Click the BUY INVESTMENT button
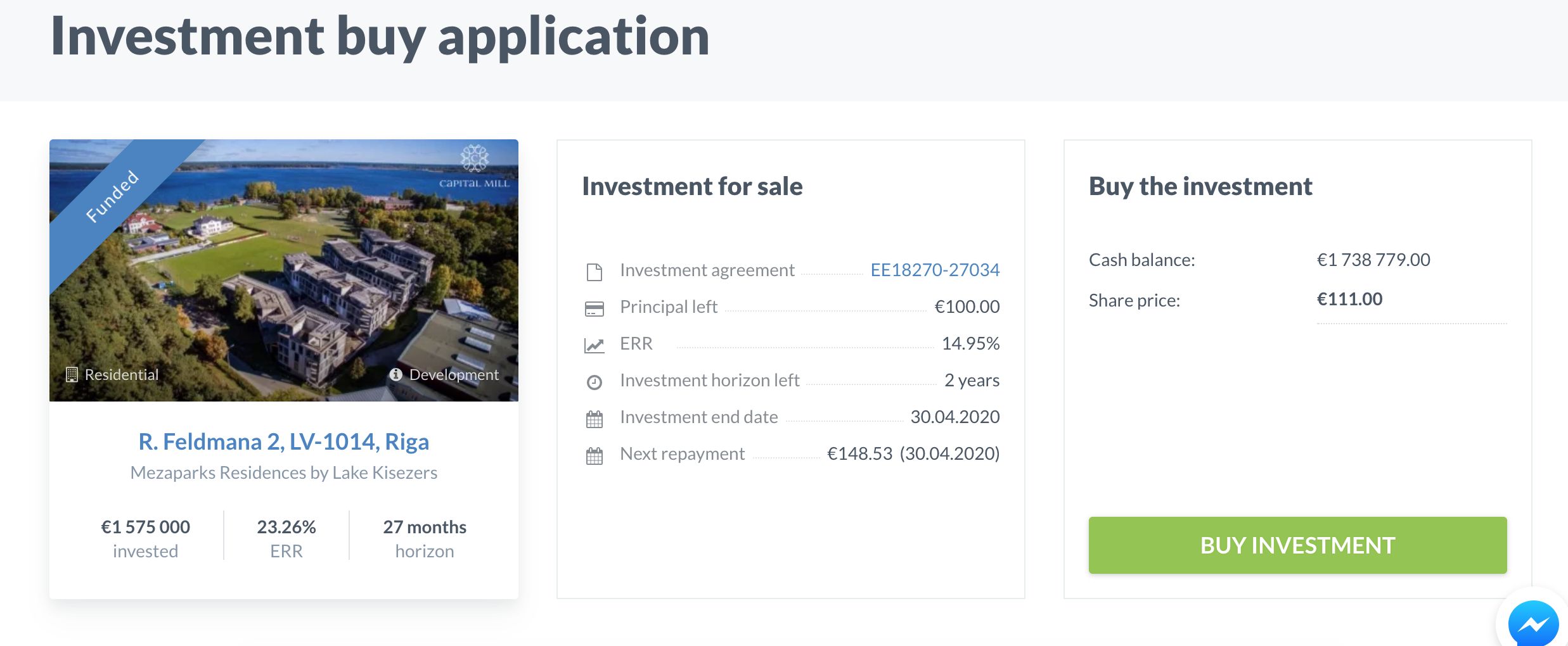Screen dimensions: 1568x646 click(x=1297, y=545)
